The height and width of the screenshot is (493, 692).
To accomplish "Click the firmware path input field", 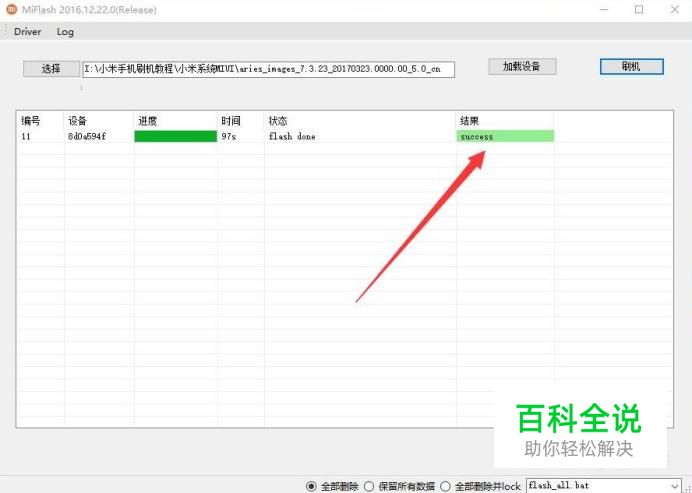I will 268,69.
